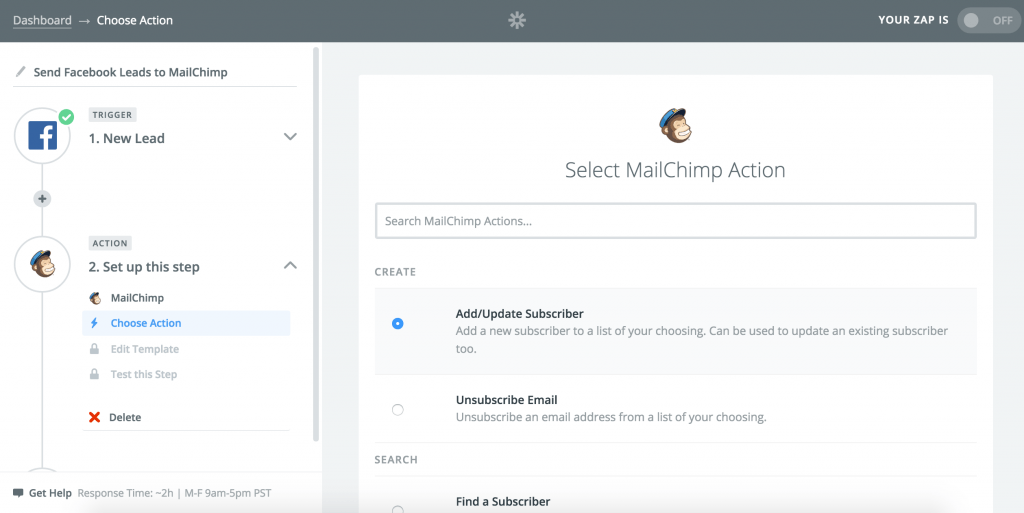The width and height of the screenshot is (1024, 513).
Task: Click the Select MailChimp Action heading
Action: [x=675, y=170]
